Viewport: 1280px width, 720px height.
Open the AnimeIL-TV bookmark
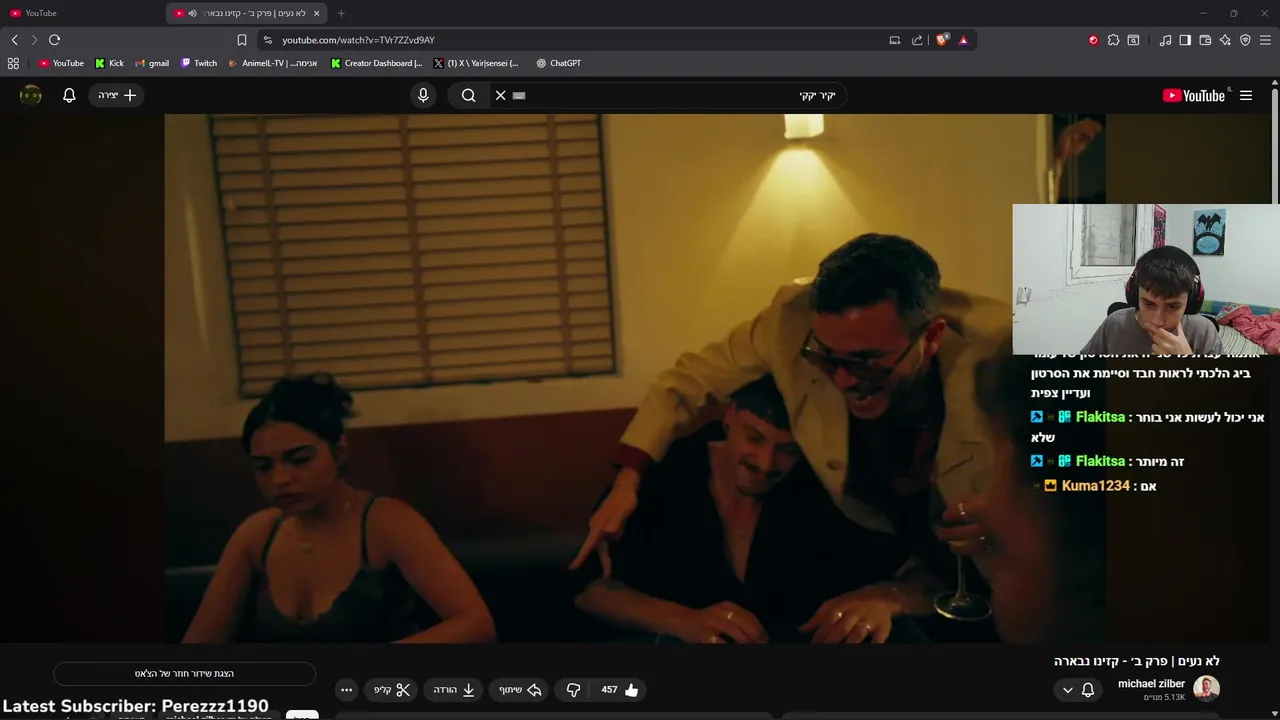(x=273, y=63)
